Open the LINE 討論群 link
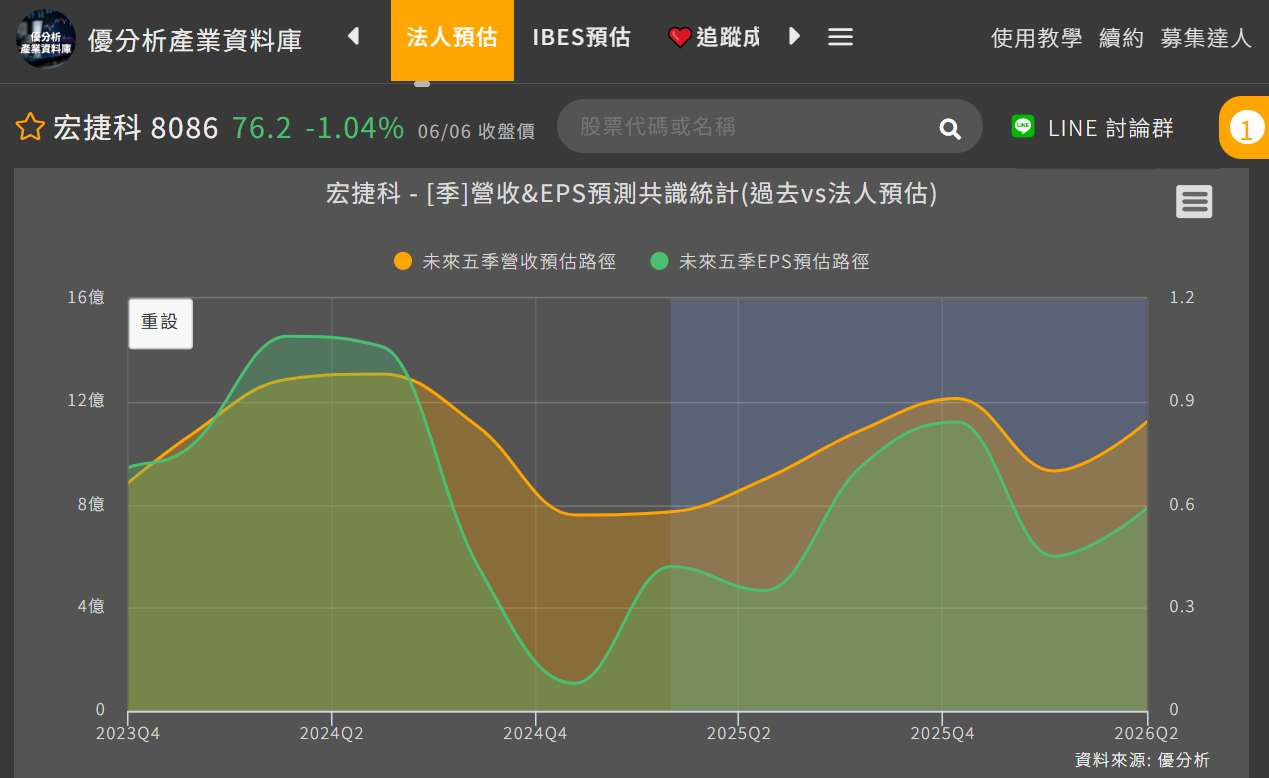1269x778 pixels. (x=1092, y=128)
